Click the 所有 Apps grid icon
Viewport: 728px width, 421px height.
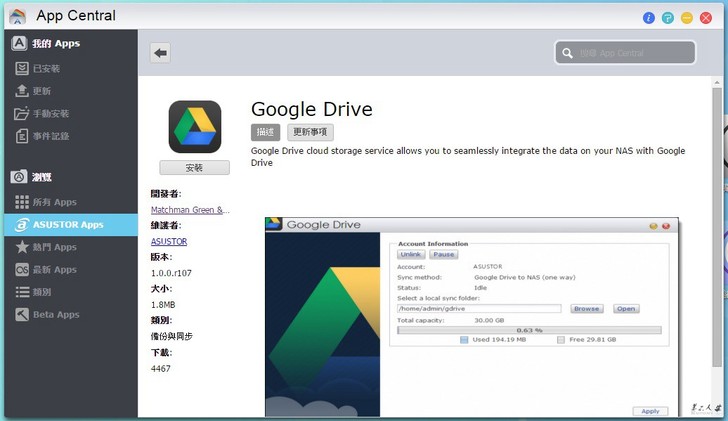click(x=21, y=202)
